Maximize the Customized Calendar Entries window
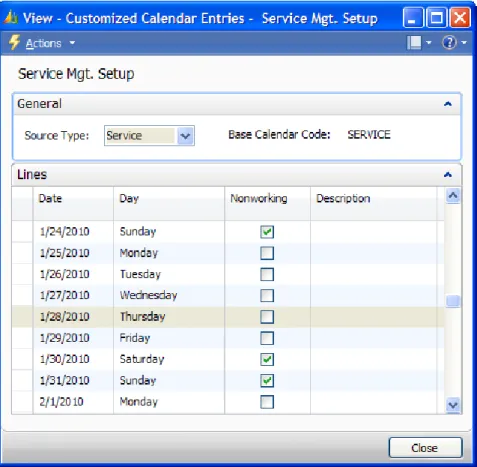Screen dimensions: 477x467 tap(436, 18)
